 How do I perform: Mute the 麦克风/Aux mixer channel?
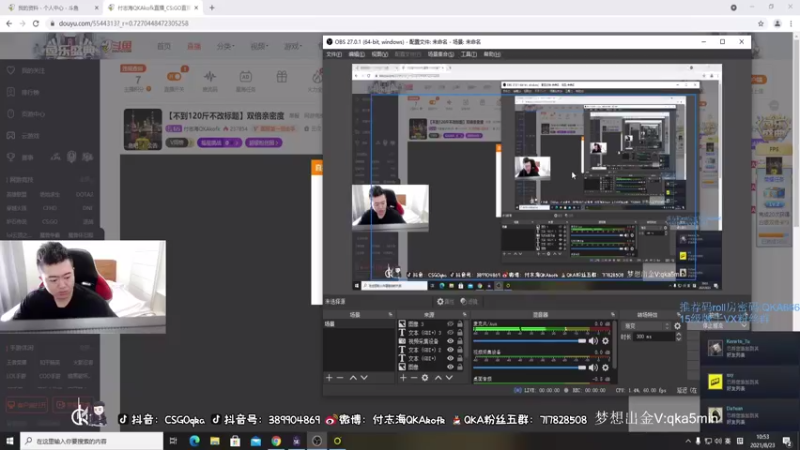coord(593,341)
